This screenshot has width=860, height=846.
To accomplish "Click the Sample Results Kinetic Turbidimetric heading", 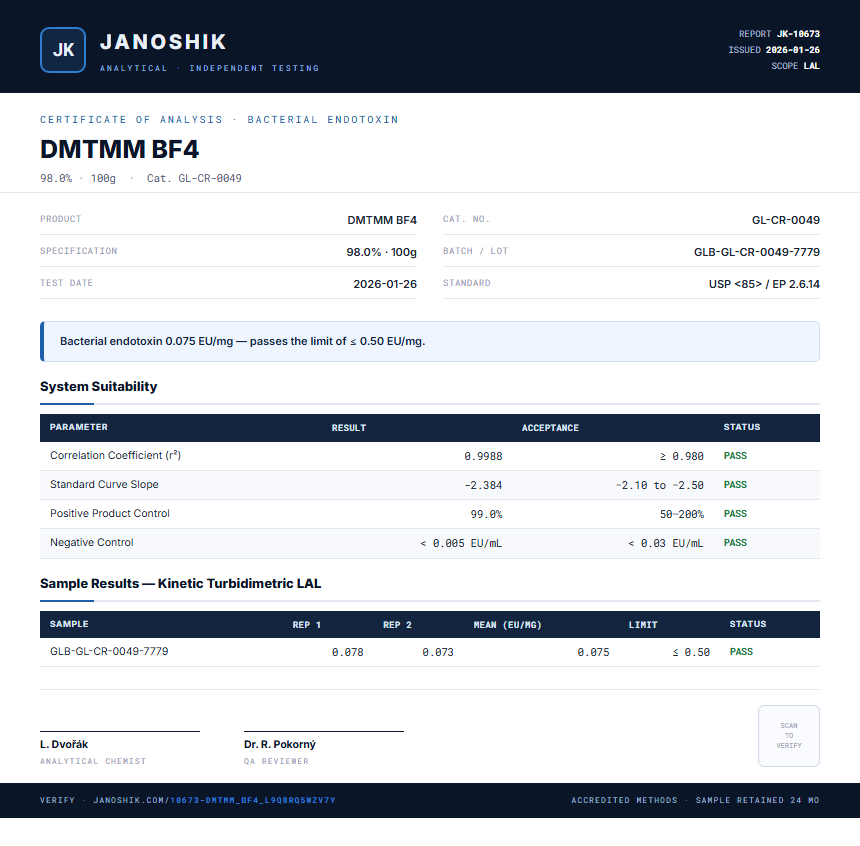I will [x=180, y=583].
